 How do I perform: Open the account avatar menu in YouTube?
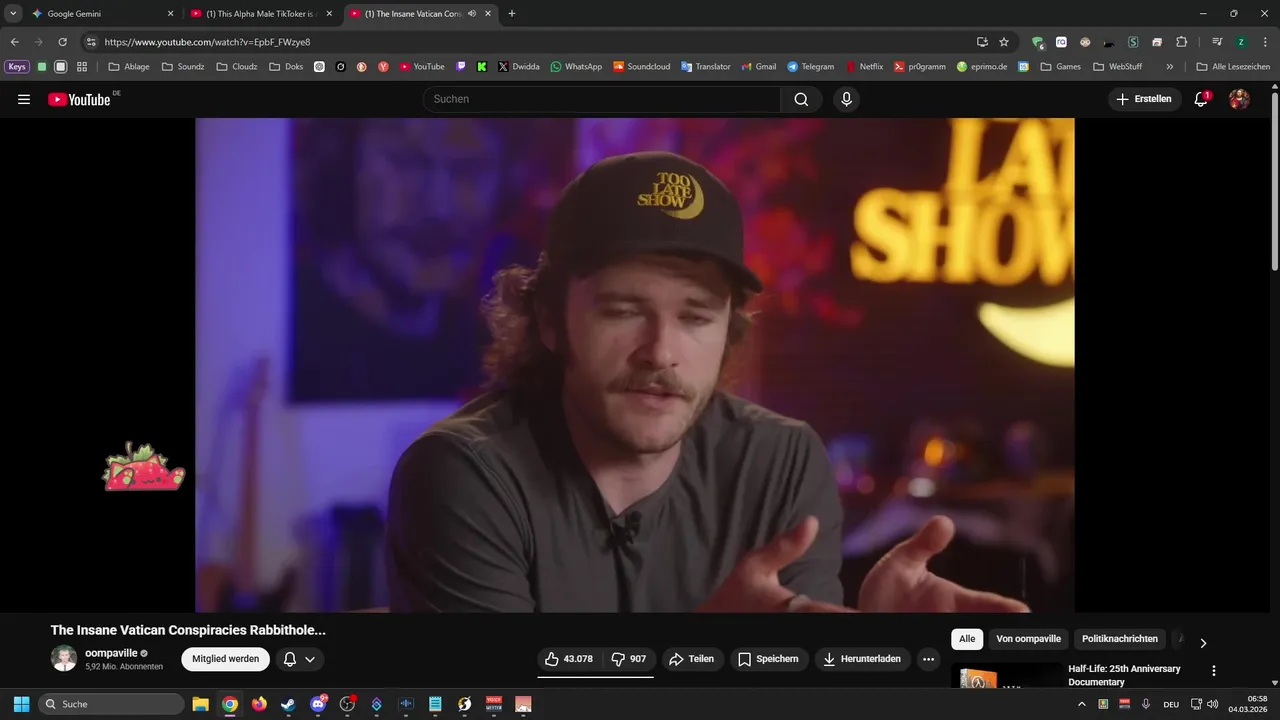[1239, 99]
